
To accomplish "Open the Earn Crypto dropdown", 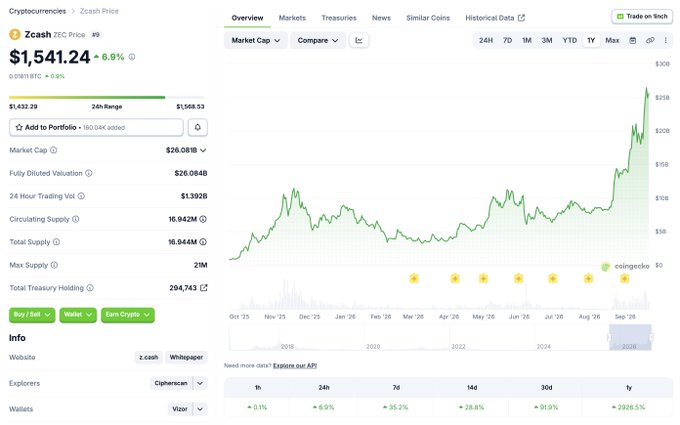I will [128, 315].
